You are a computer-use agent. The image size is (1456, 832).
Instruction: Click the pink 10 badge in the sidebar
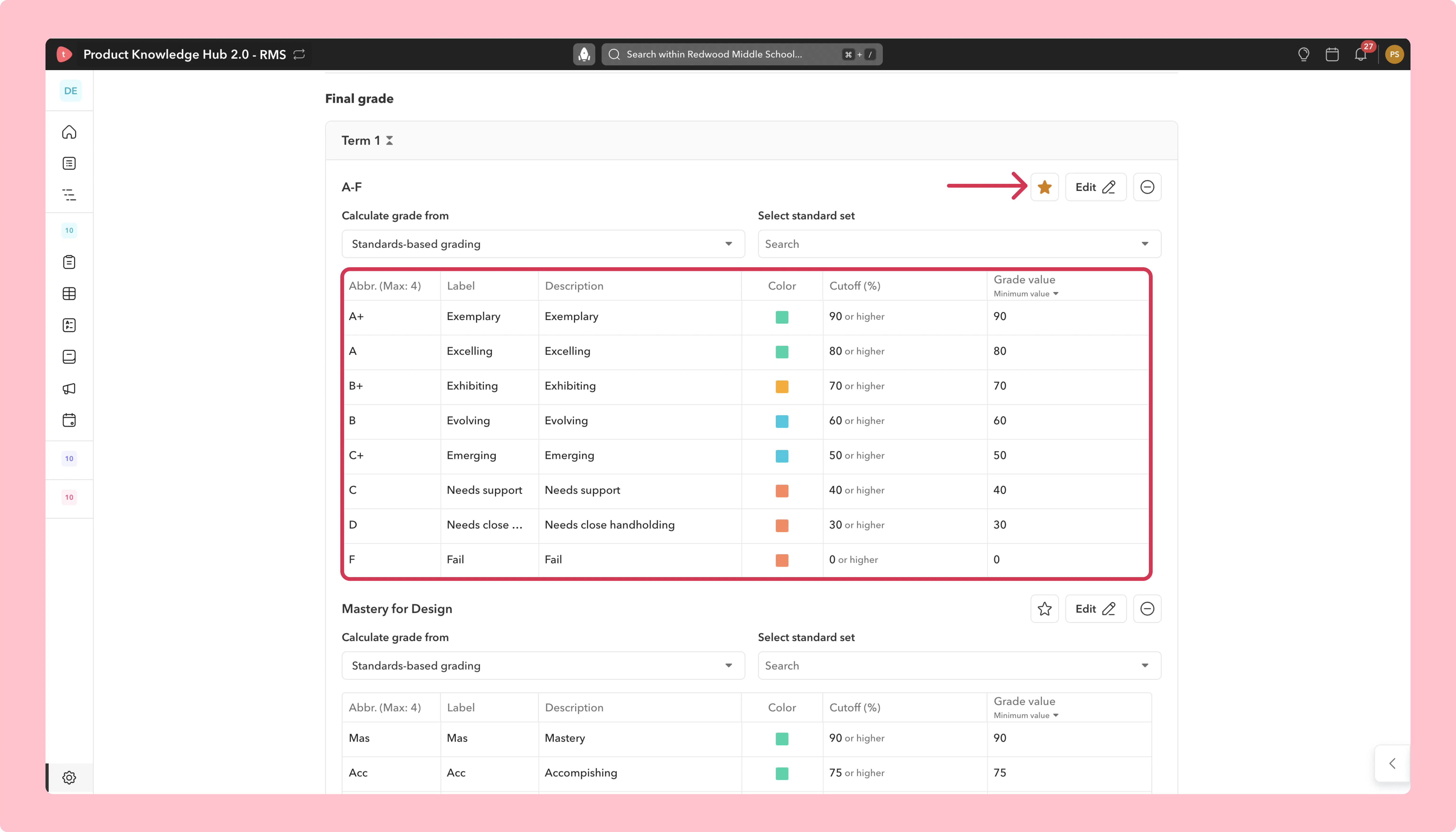[69, 497]
